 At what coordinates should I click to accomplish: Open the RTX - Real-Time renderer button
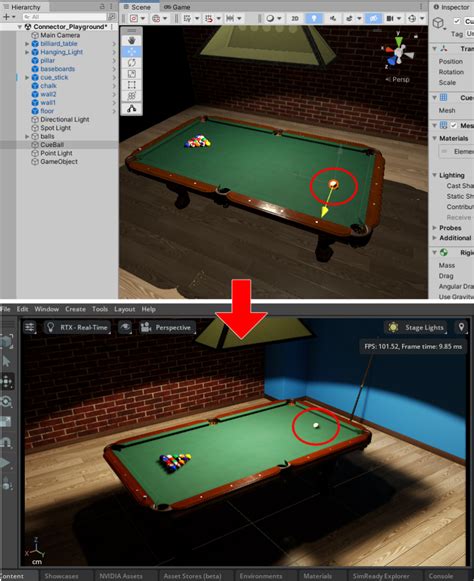tap(77, 328)
